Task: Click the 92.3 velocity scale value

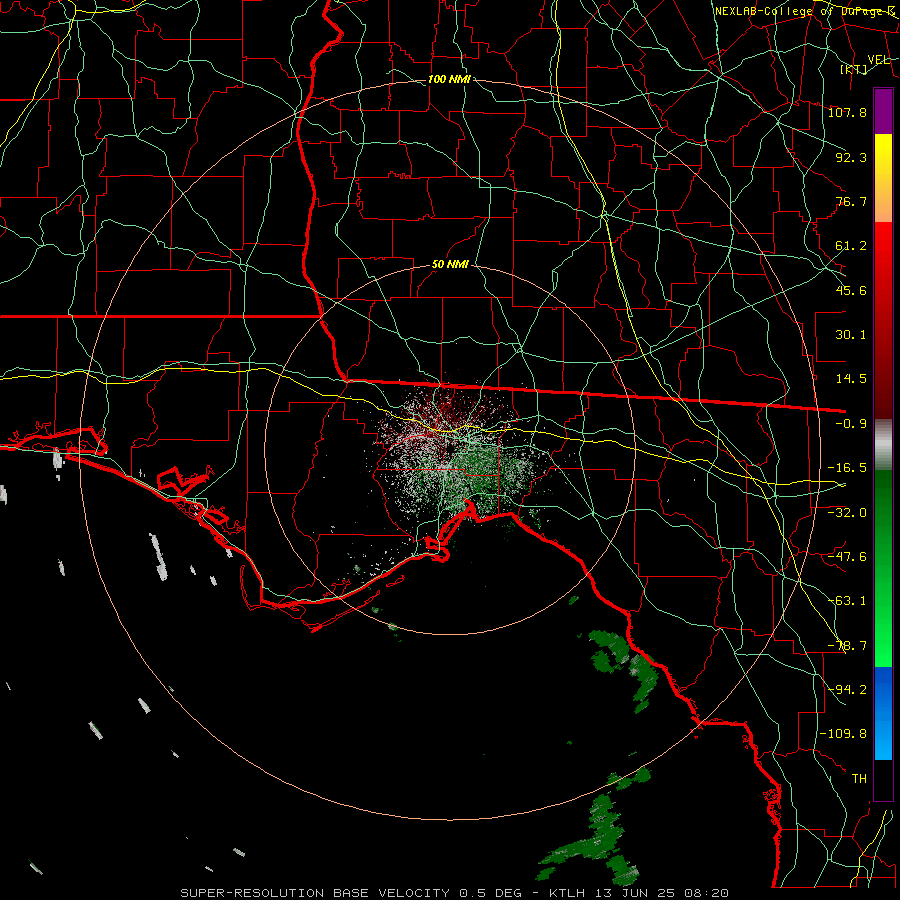Action: [851, 157]
